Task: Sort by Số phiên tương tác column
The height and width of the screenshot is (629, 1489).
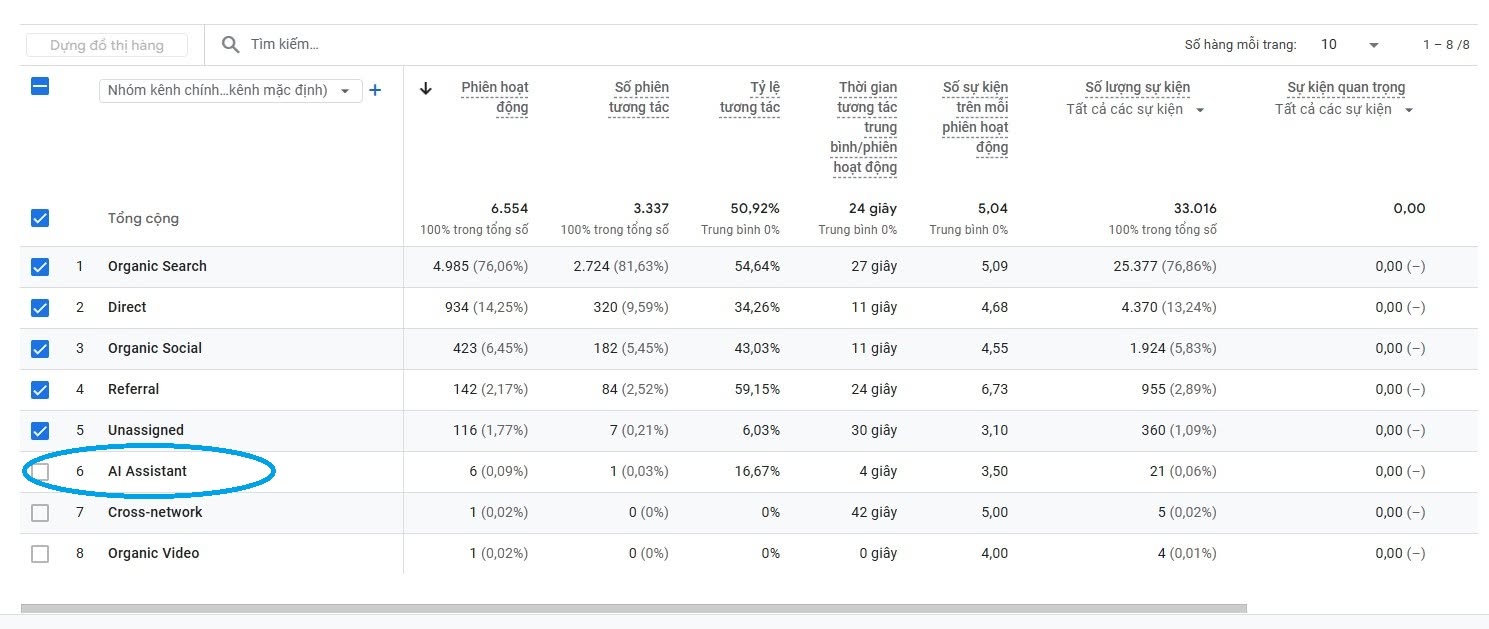Action: coord(639,97)
